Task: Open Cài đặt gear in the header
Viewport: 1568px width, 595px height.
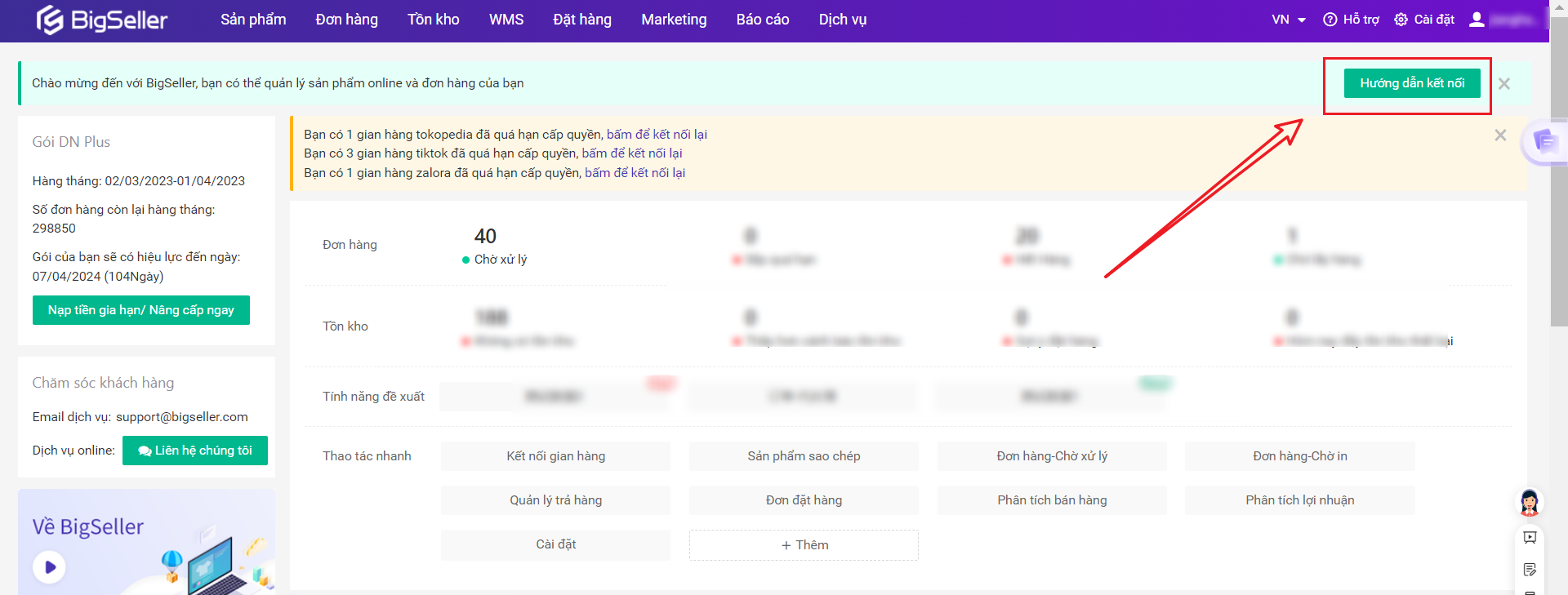Action: coord(1424,20)
